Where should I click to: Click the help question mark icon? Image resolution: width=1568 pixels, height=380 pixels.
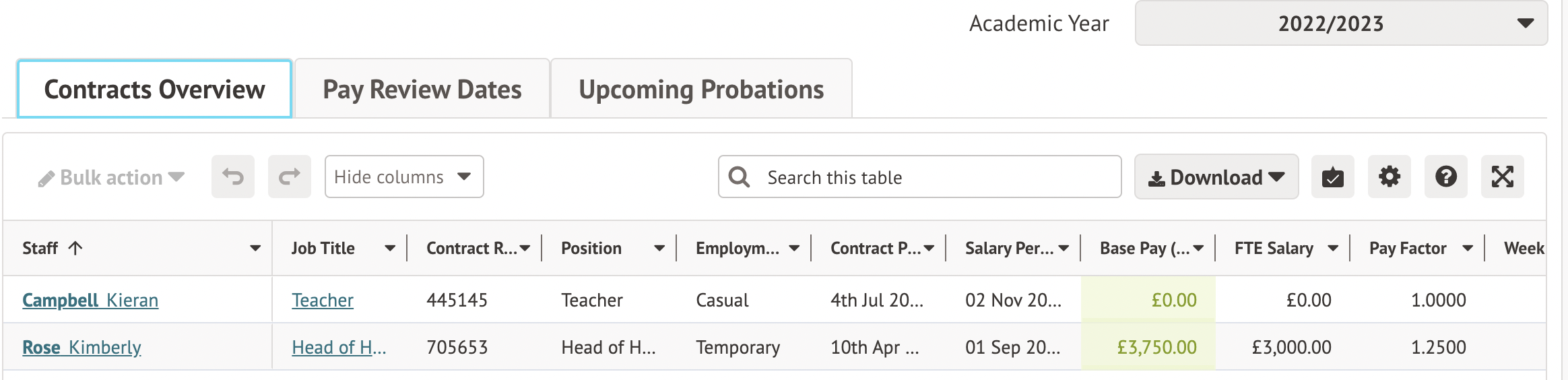[1445, 177]
